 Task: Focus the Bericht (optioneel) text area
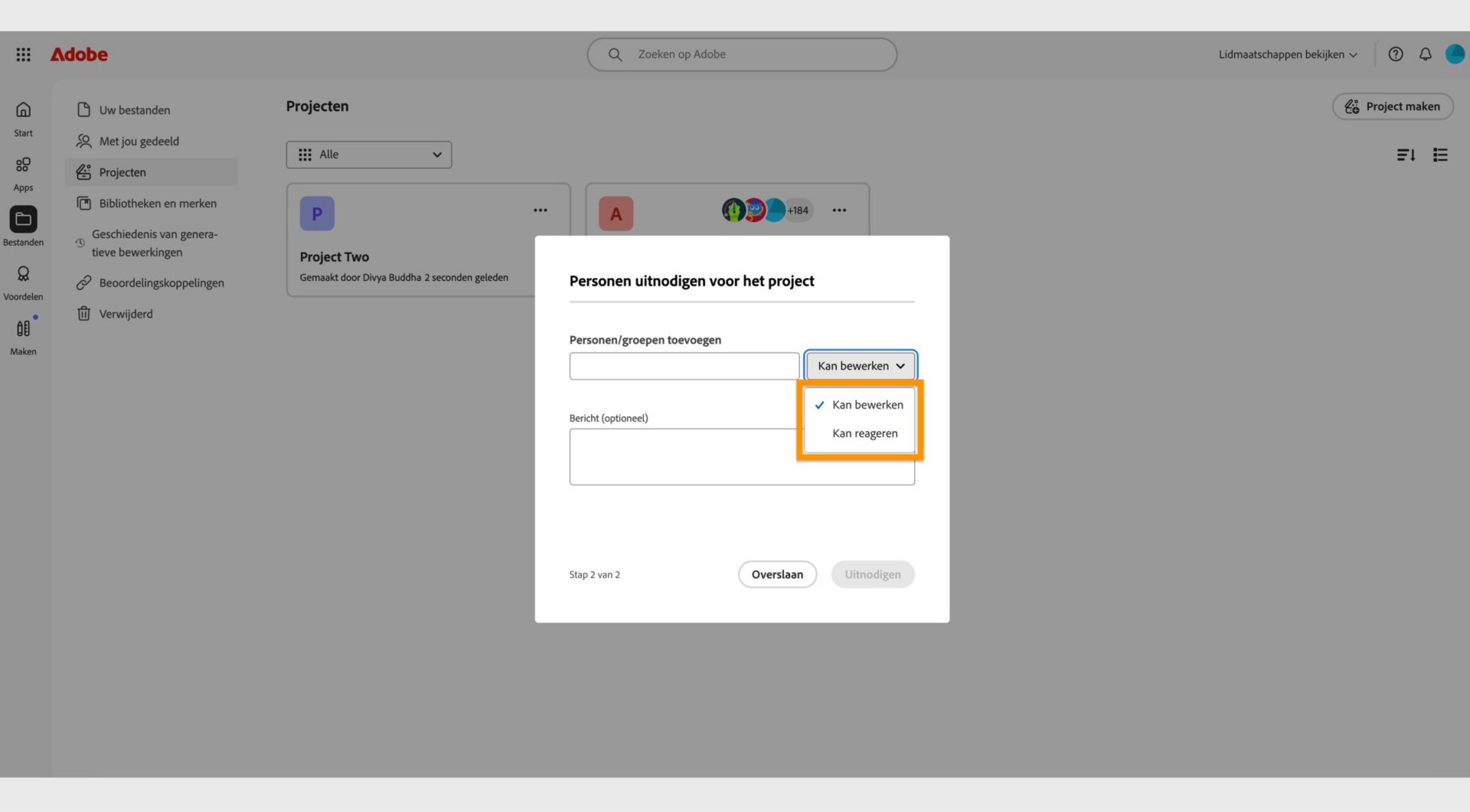(742, 457)
